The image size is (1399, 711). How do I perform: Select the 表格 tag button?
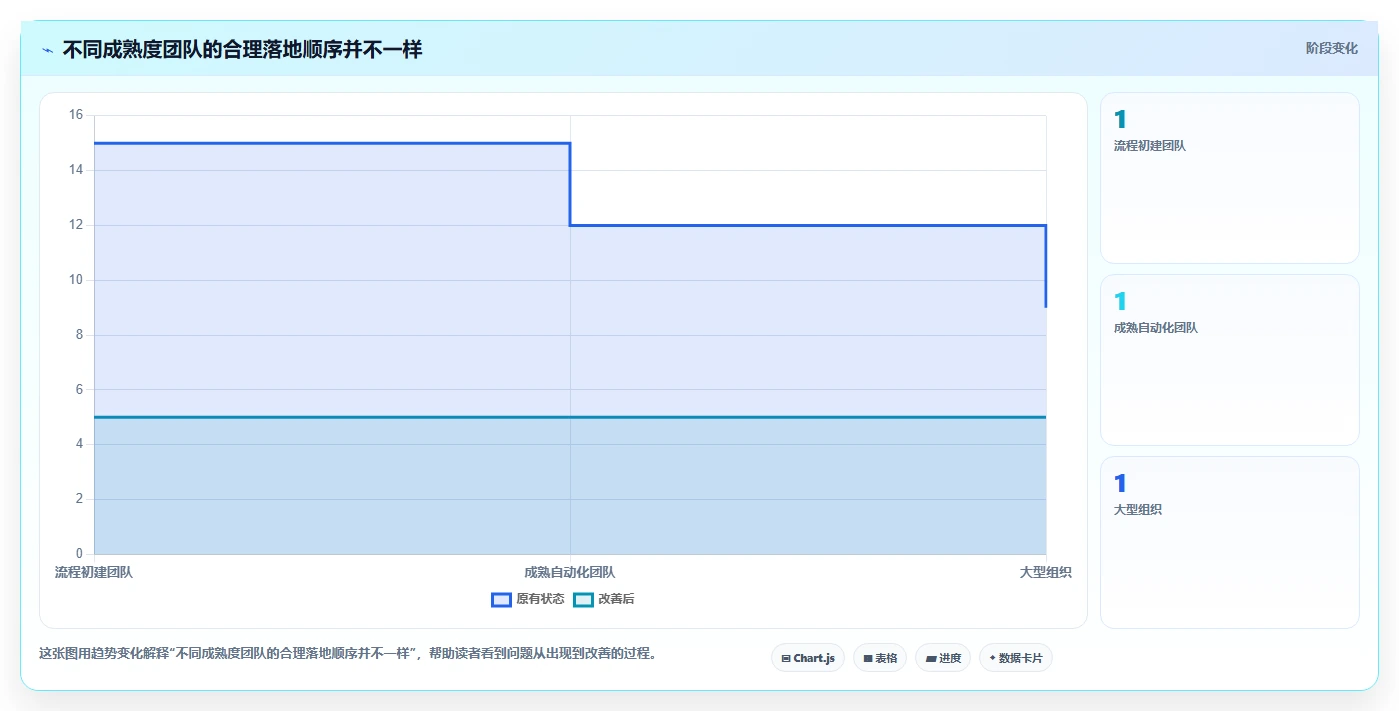point(880,658)
